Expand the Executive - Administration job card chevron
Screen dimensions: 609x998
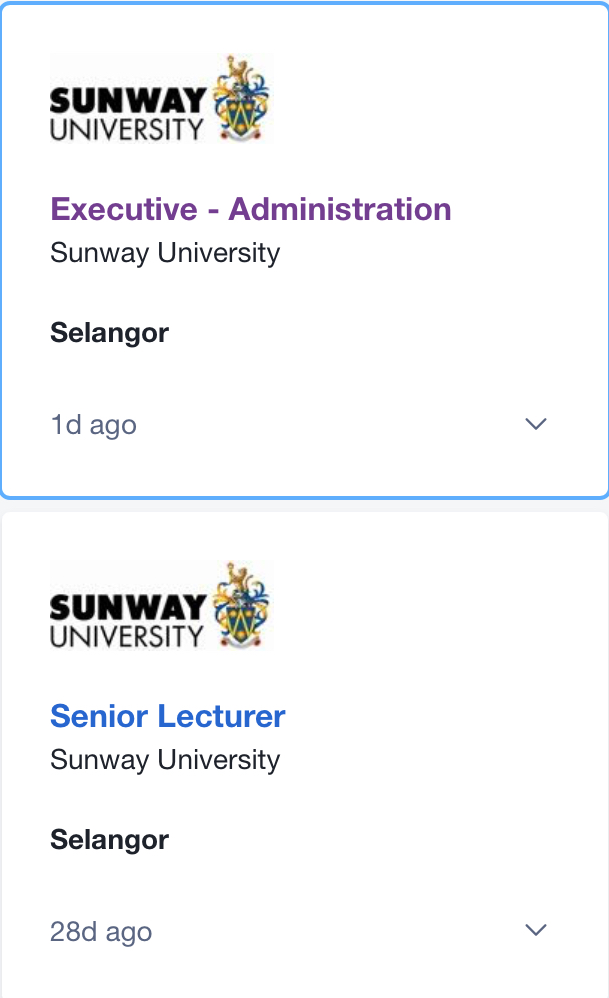(536, 424)
